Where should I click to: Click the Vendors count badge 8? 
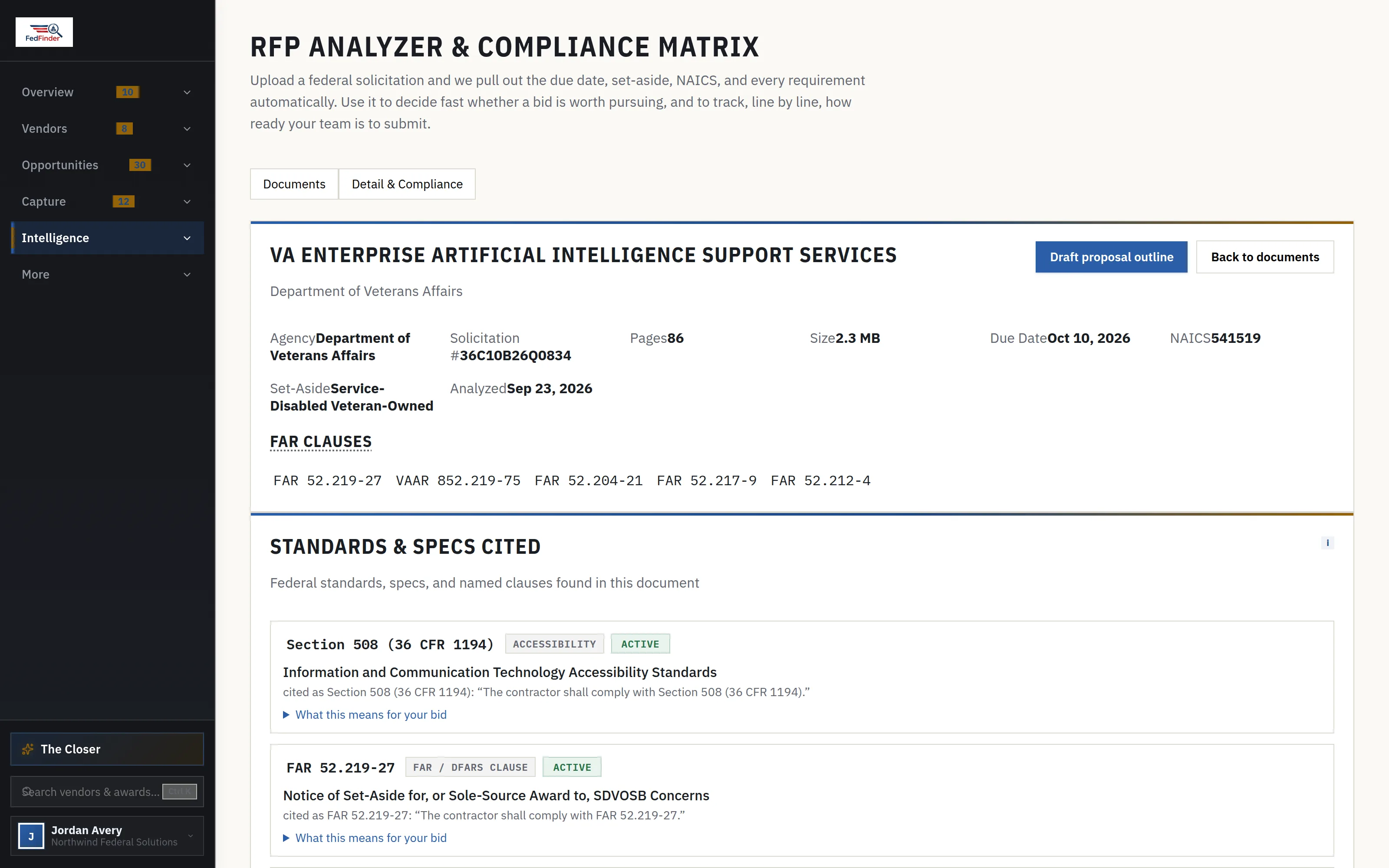click(124, 128)
